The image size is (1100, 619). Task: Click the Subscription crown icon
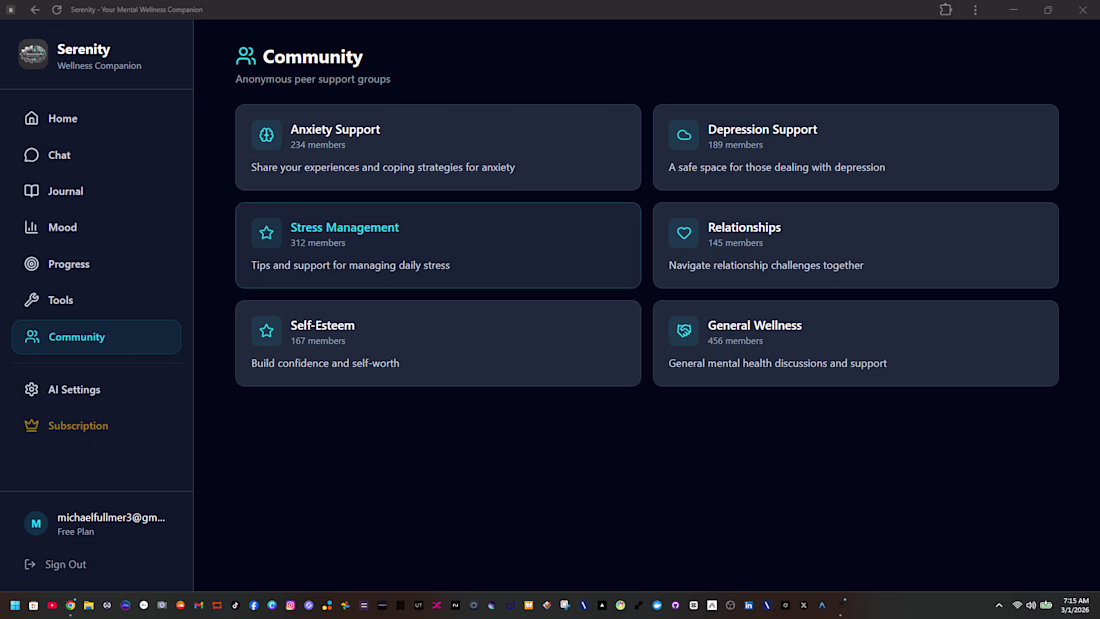tap(32, 426)
